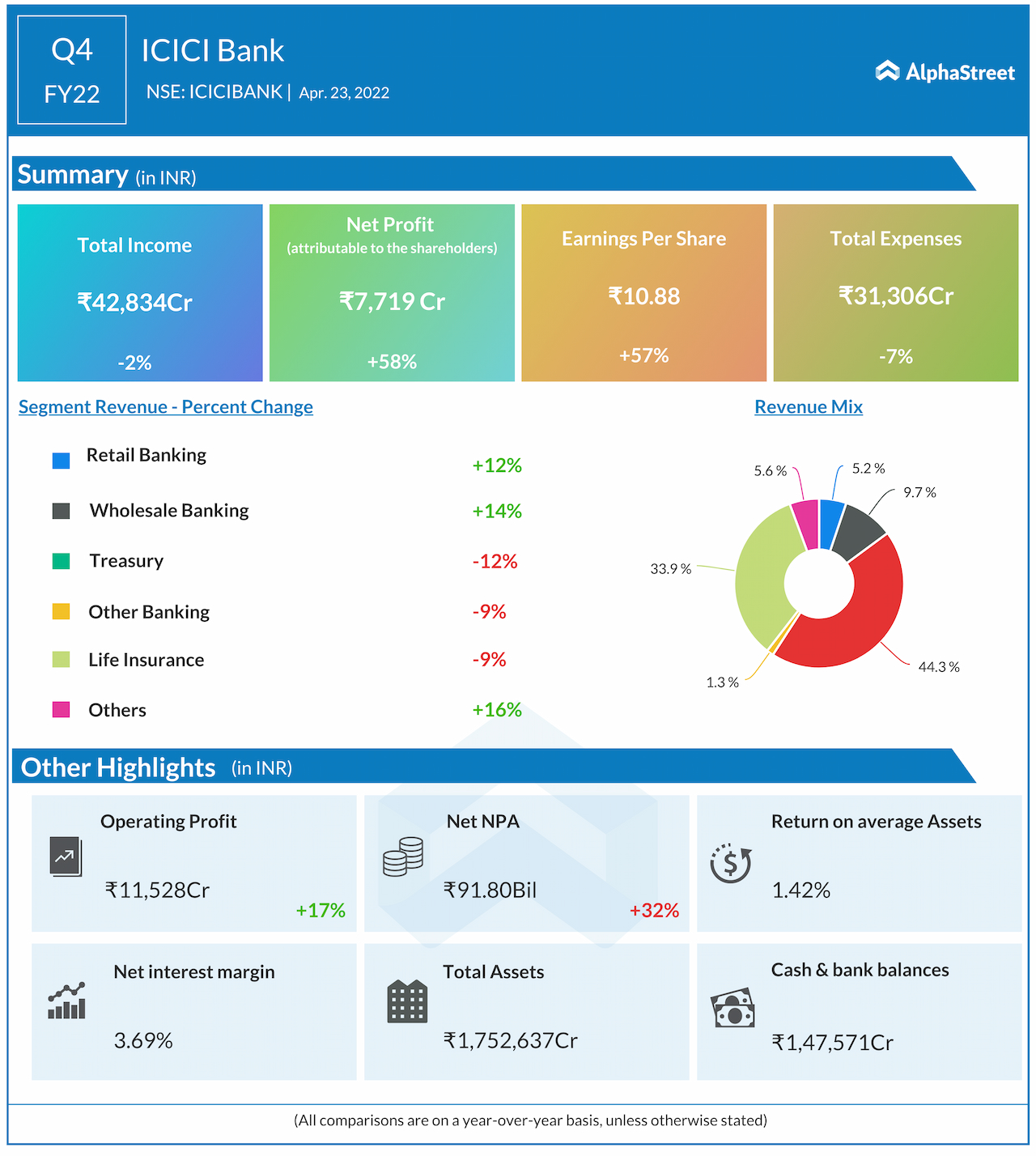The image size is (1036, 1156).
Task: Select the Net Profit summary card
Action: point(392,292)
